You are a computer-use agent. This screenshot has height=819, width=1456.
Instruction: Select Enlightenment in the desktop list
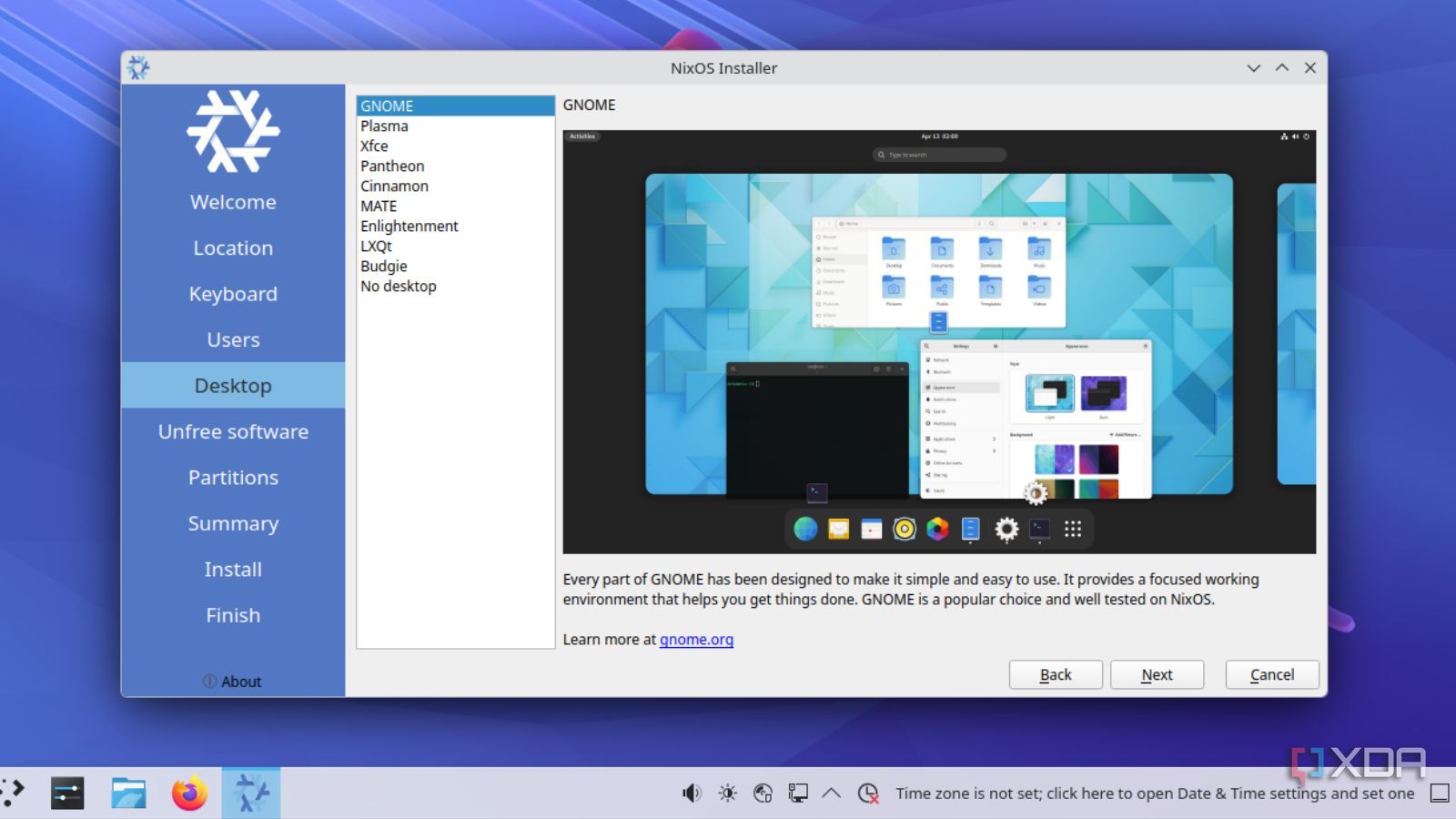click(x=455, y=226)
